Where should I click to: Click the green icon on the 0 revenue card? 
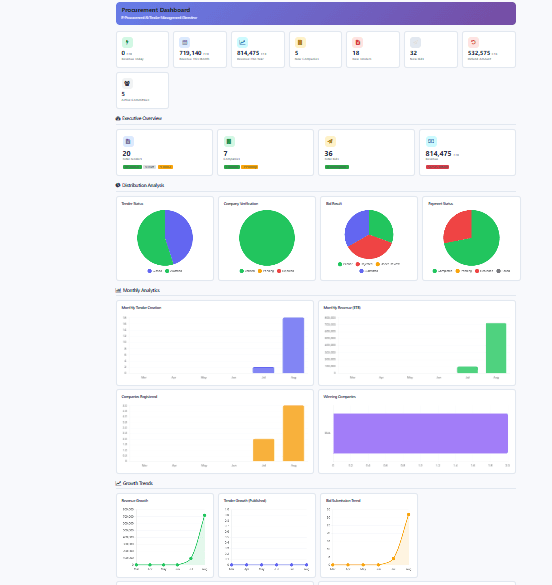coord(127,43)
